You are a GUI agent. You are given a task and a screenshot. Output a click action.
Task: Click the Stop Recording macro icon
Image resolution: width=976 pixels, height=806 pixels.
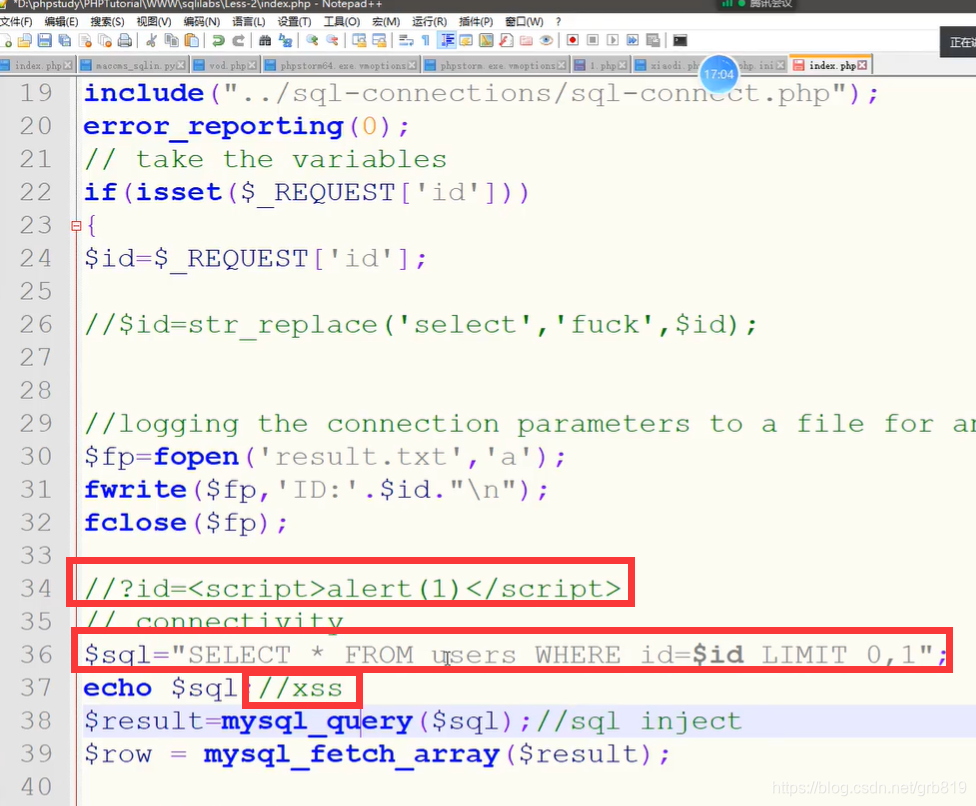click(593, 40)
